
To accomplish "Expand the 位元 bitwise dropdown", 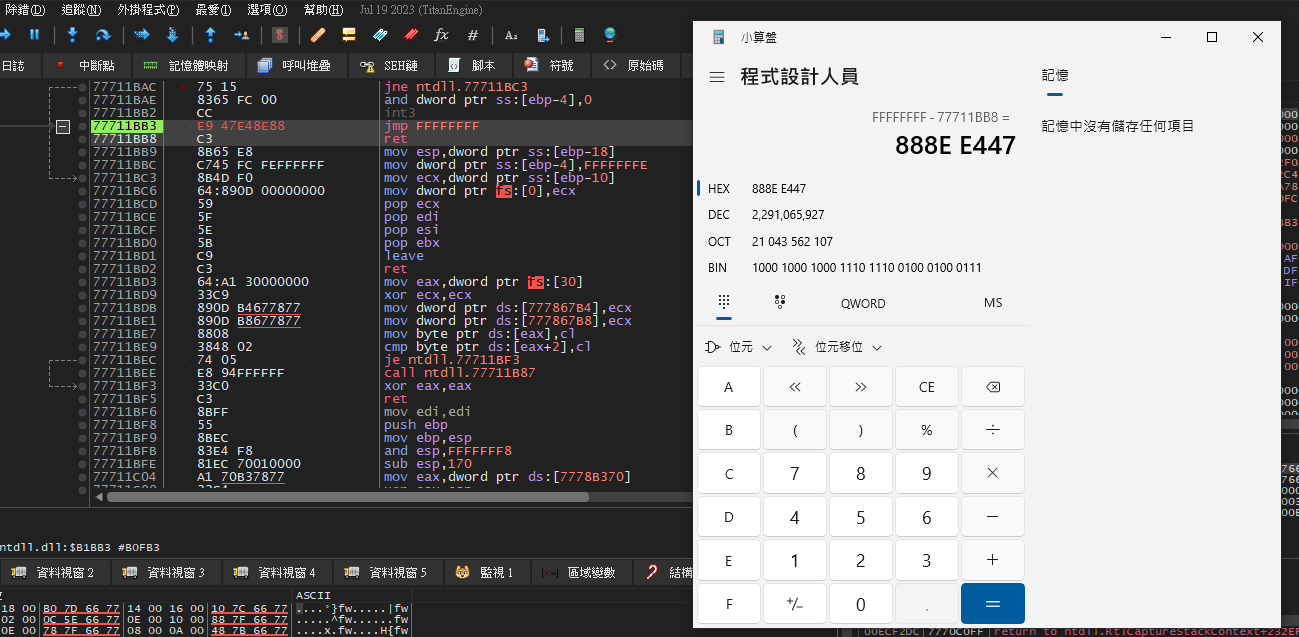I will pyautogui.click(x=739, y=347).
